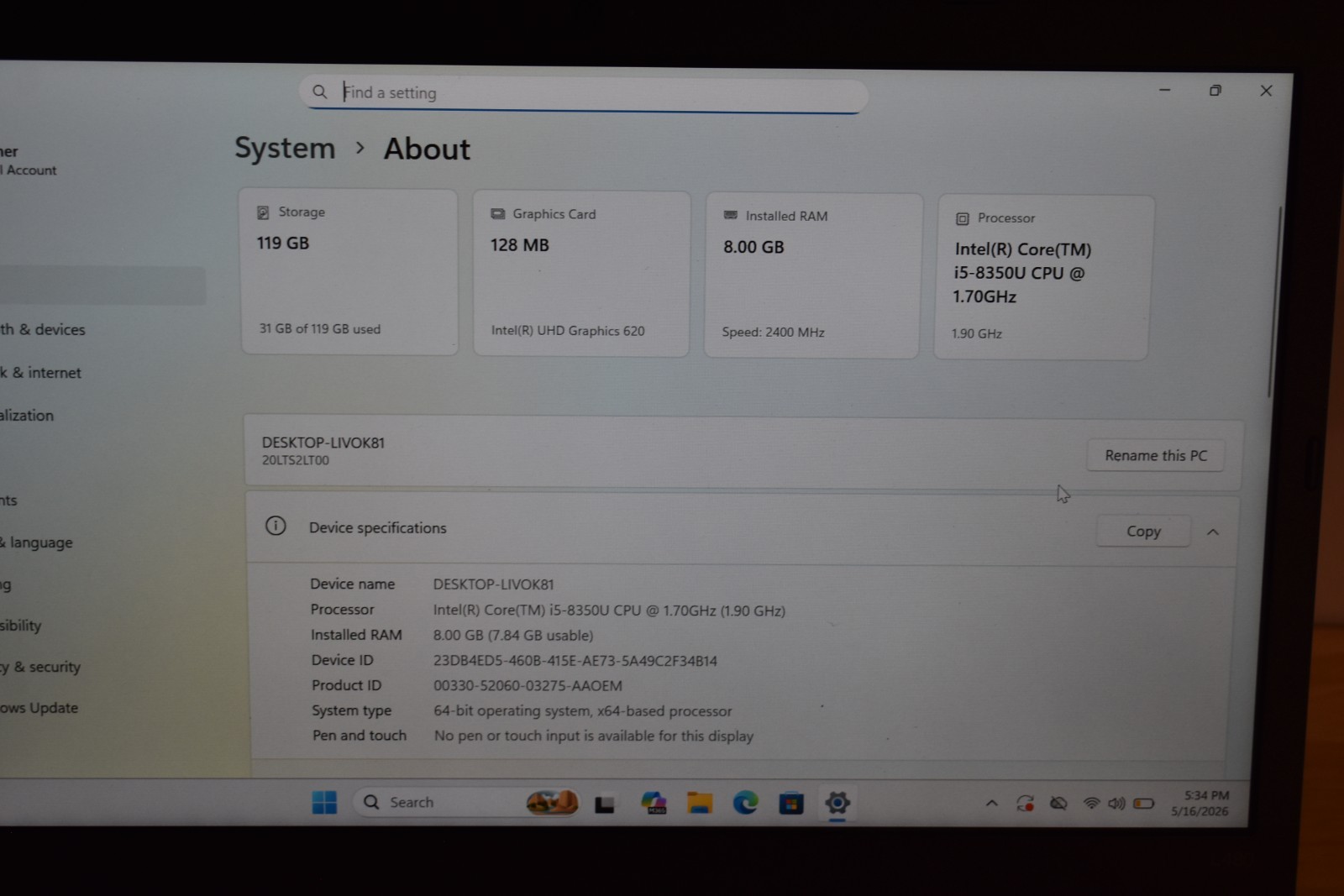The height and width of the screenshot is (896, 1344).
Task: Select the Product ID value 00330-52060-03275-AAOEM
Action: (528, 686)
